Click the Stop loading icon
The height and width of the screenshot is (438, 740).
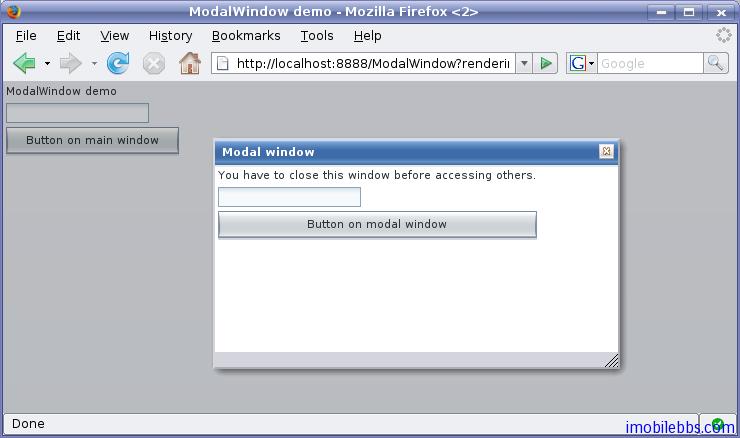point(154,64)
